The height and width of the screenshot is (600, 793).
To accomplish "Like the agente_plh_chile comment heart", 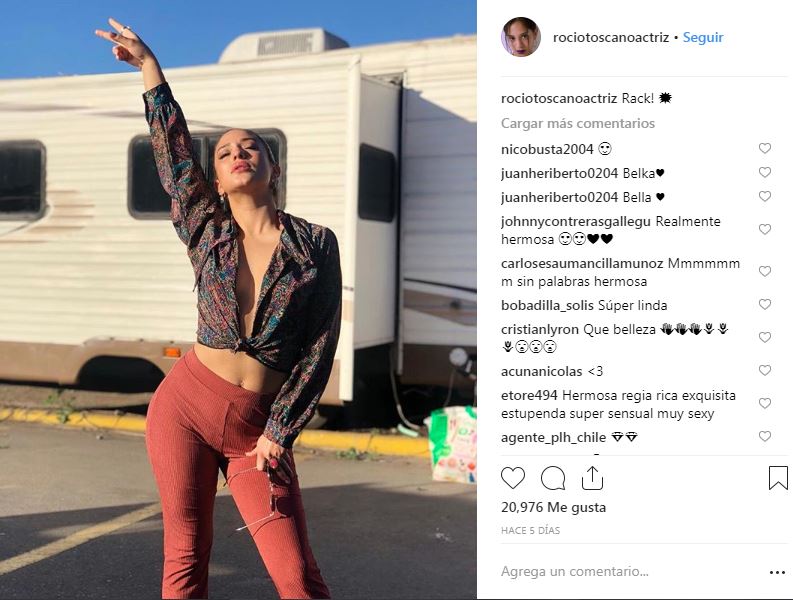I will point(765,436).
